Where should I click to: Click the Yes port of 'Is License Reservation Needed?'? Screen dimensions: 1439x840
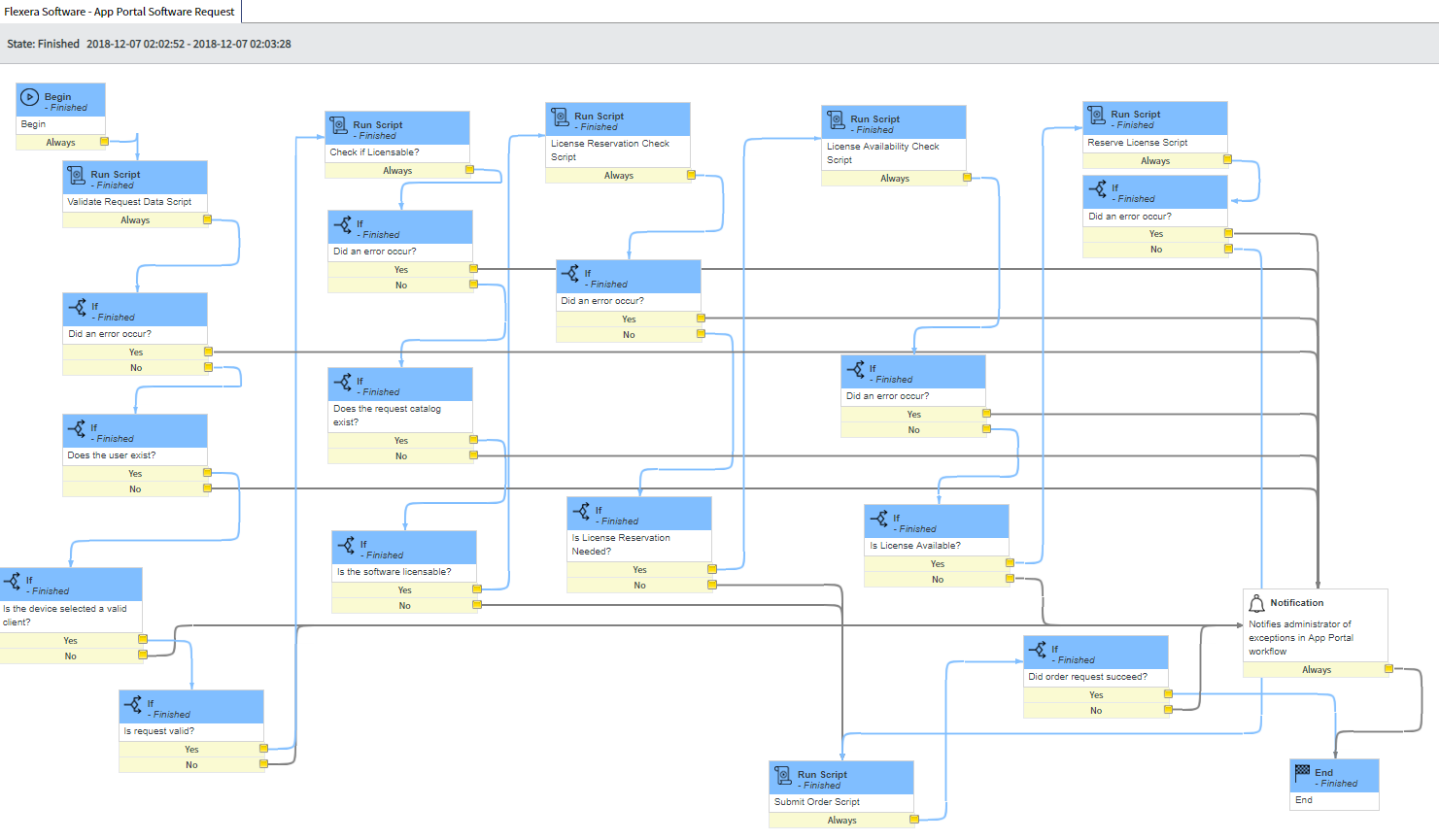pos(712,569)
